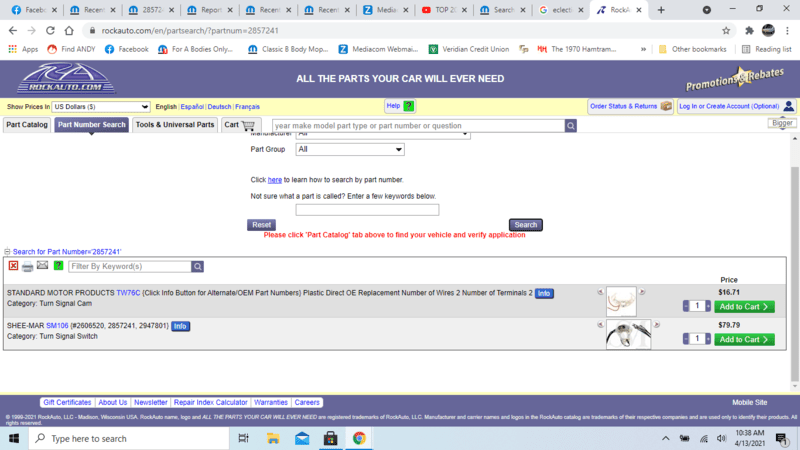Open Microsoft Store from taskbar
Viewport: 800px width, 450px height.
click(x=331, y=438)
